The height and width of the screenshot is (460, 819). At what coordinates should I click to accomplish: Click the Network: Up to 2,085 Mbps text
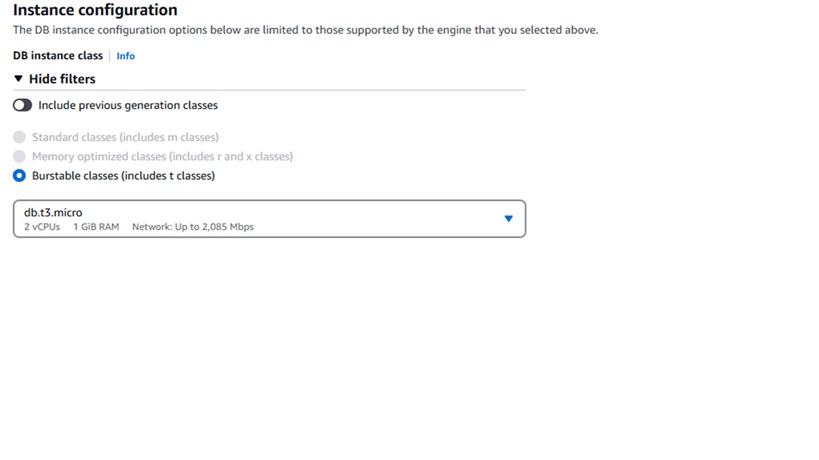click(x=192, y=227)
